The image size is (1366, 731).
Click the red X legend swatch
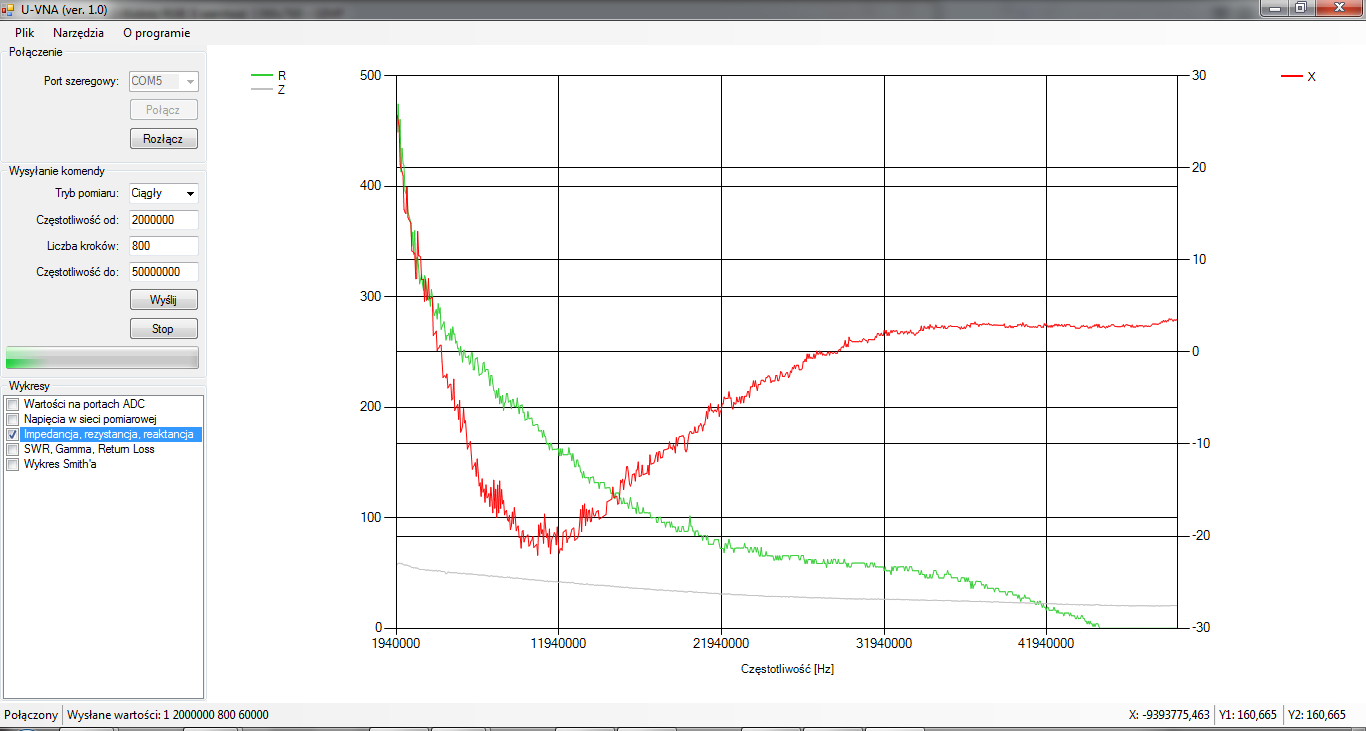1292,76
